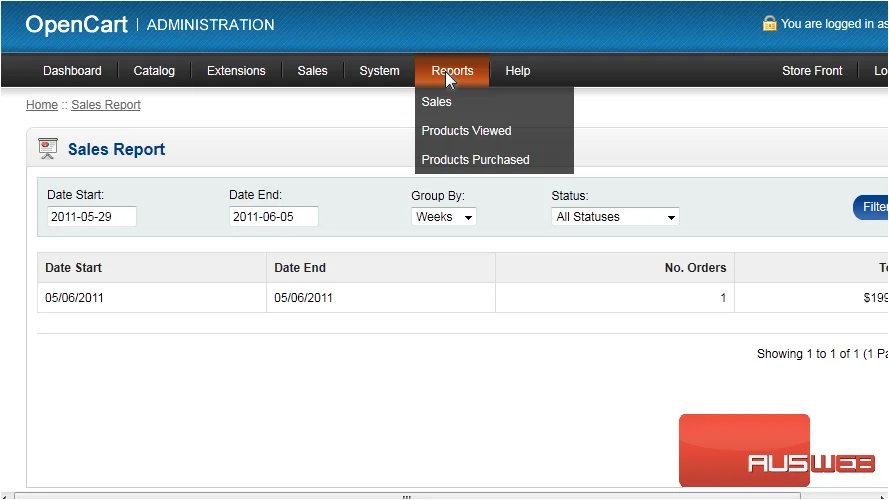
Task: Click the Date End input field
Action: click(x=274, y=217)
